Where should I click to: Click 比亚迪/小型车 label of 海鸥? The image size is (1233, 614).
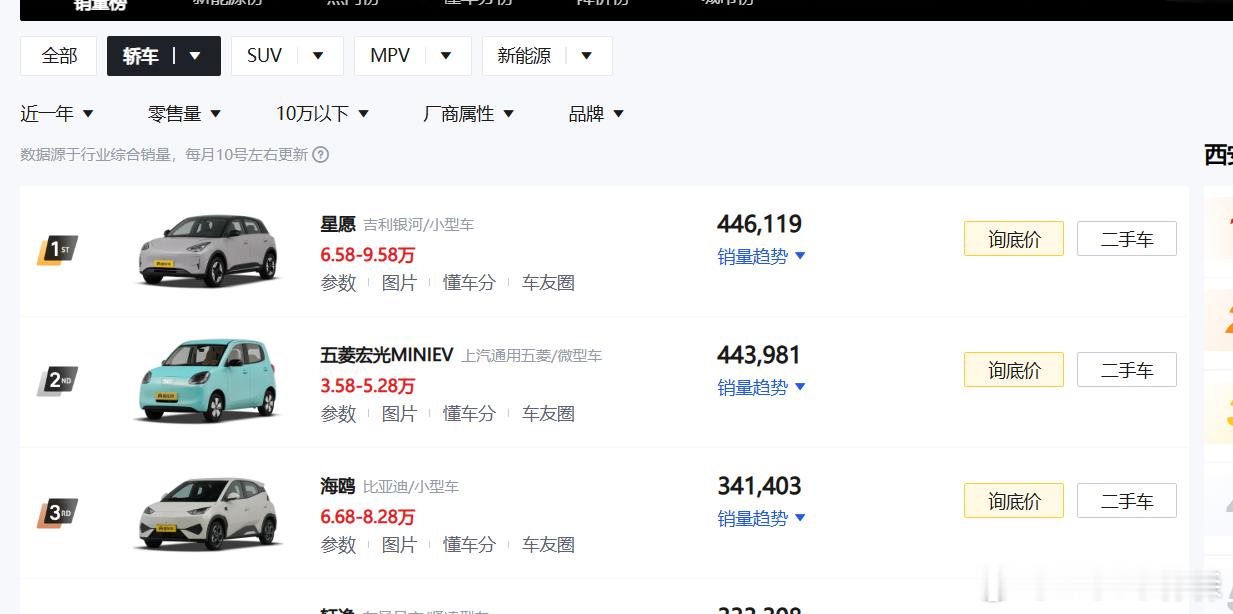coord(411,487)
